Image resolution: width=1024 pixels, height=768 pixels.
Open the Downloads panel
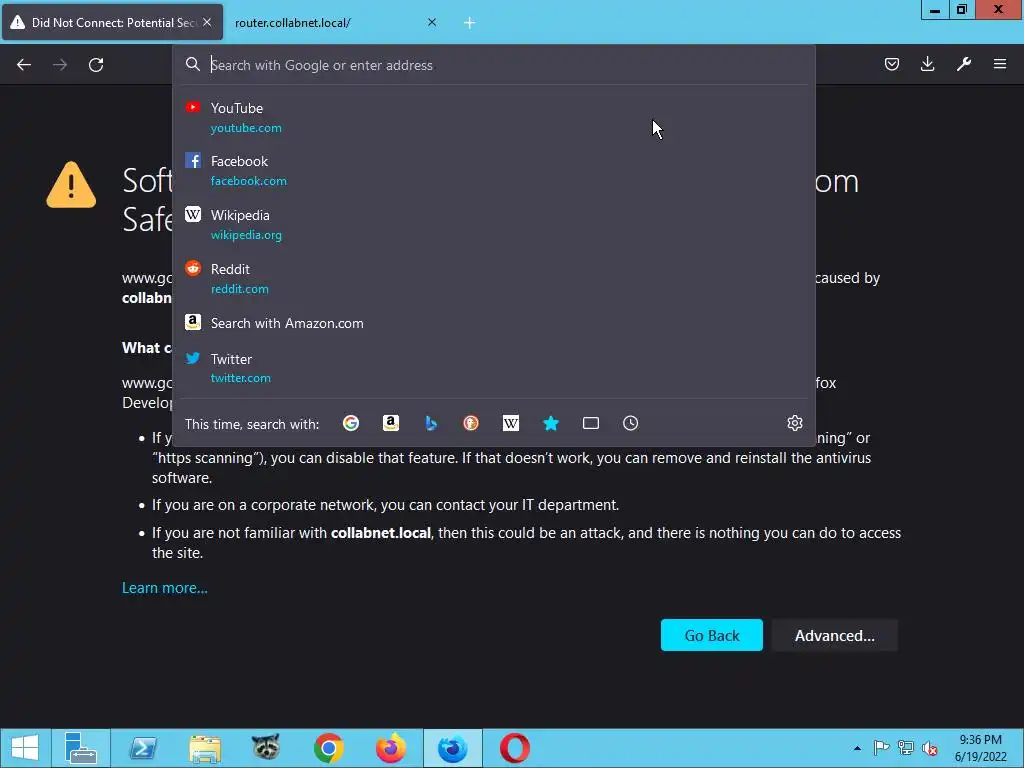(x=927, y=64)
